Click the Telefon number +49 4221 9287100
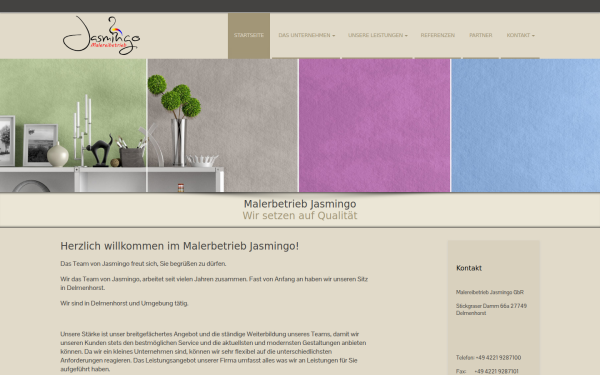This screenshot has height=375, width=600. click(498, 357)
